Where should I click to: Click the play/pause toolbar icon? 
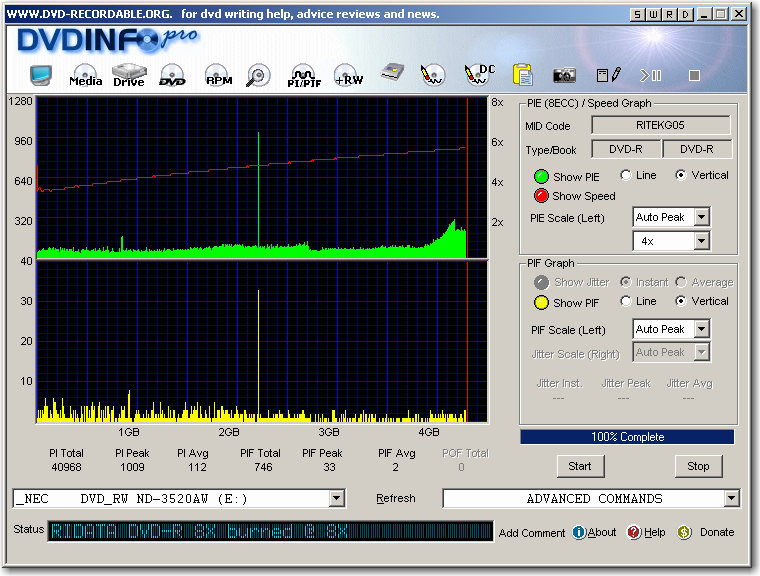pos(650,75)
